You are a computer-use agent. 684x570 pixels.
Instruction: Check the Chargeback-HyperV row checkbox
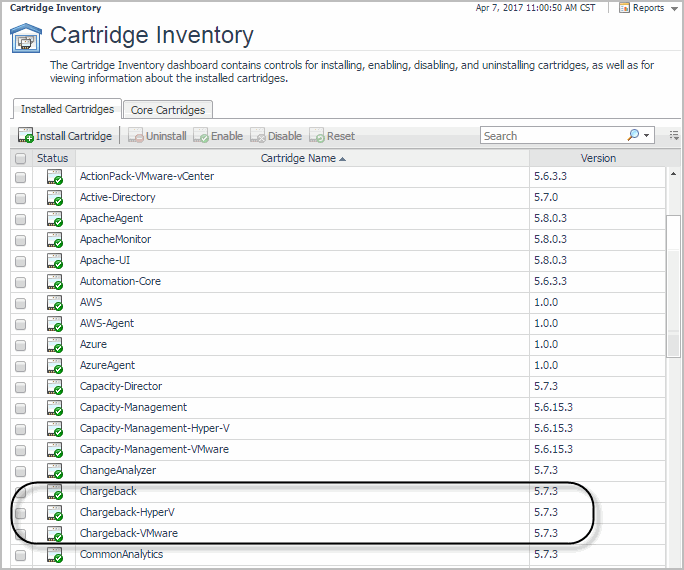(21, 513)
